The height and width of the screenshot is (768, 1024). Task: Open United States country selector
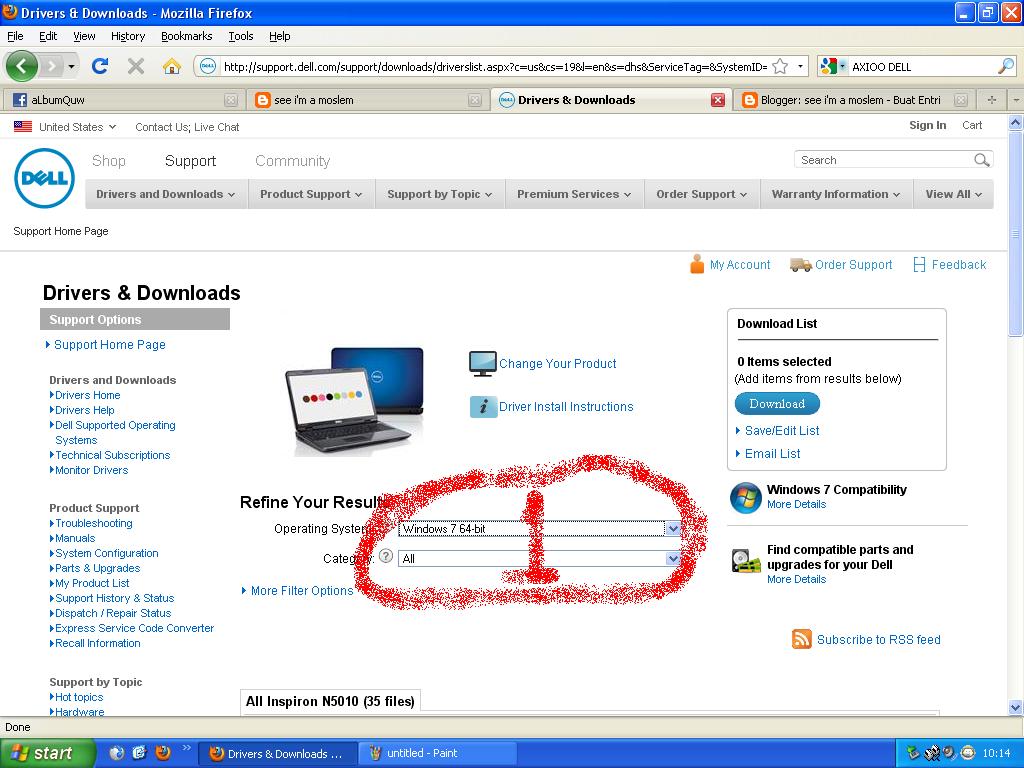(x=77, y=127)
